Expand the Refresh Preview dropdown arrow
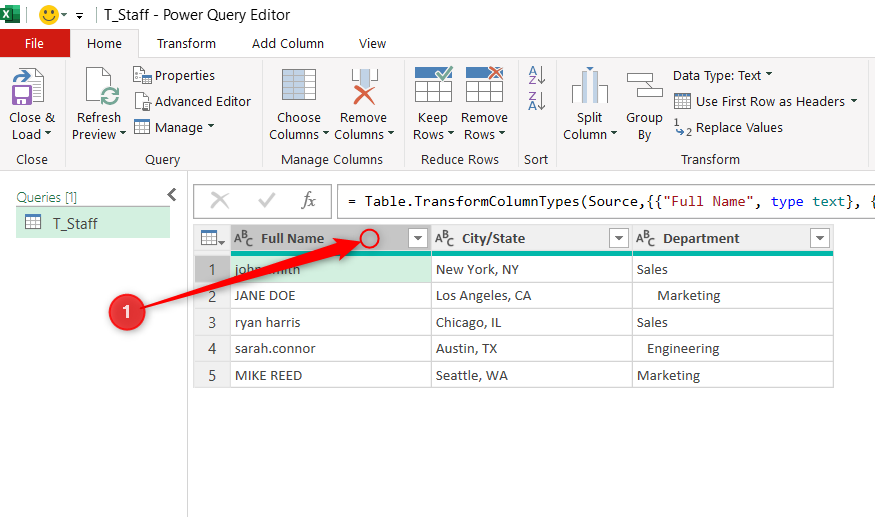 coord(123,133)
